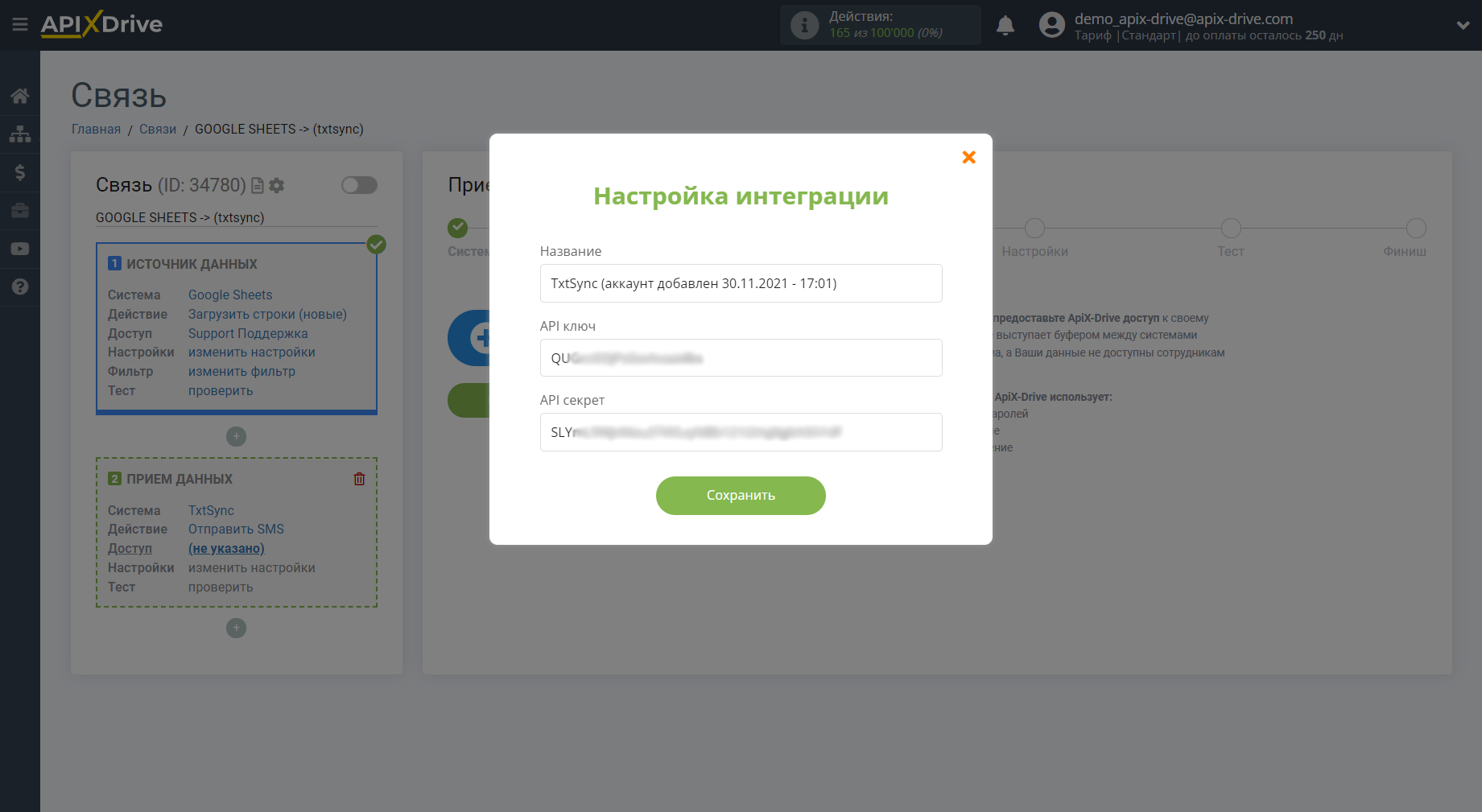
Task: Click the ApiX-Drive logo
Action: pyautogui.click(x=101, y=24)
